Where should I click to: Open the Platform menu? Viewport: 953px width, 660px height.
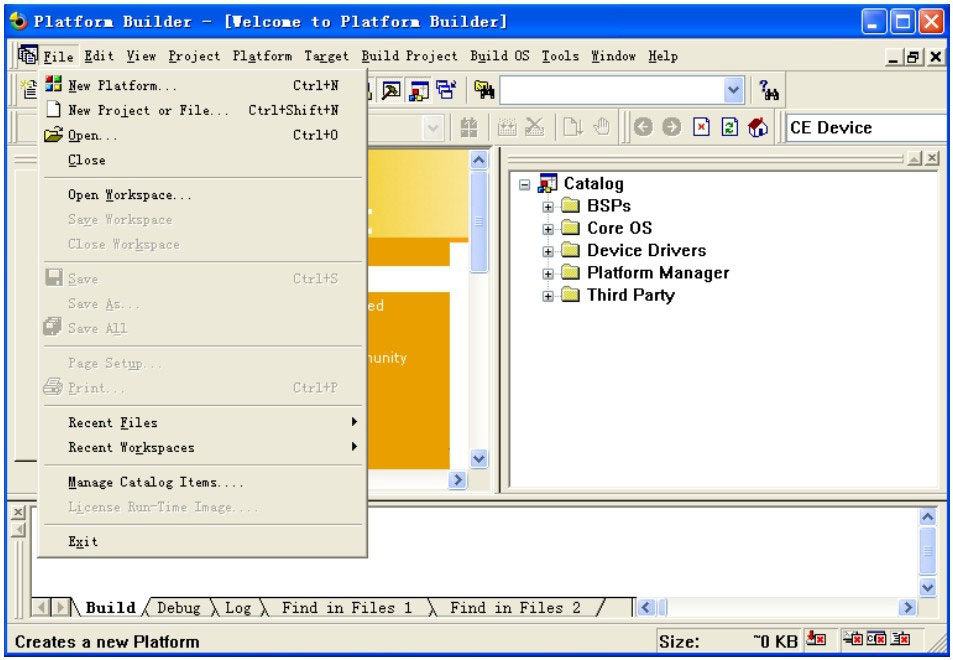tap(262, 56)
